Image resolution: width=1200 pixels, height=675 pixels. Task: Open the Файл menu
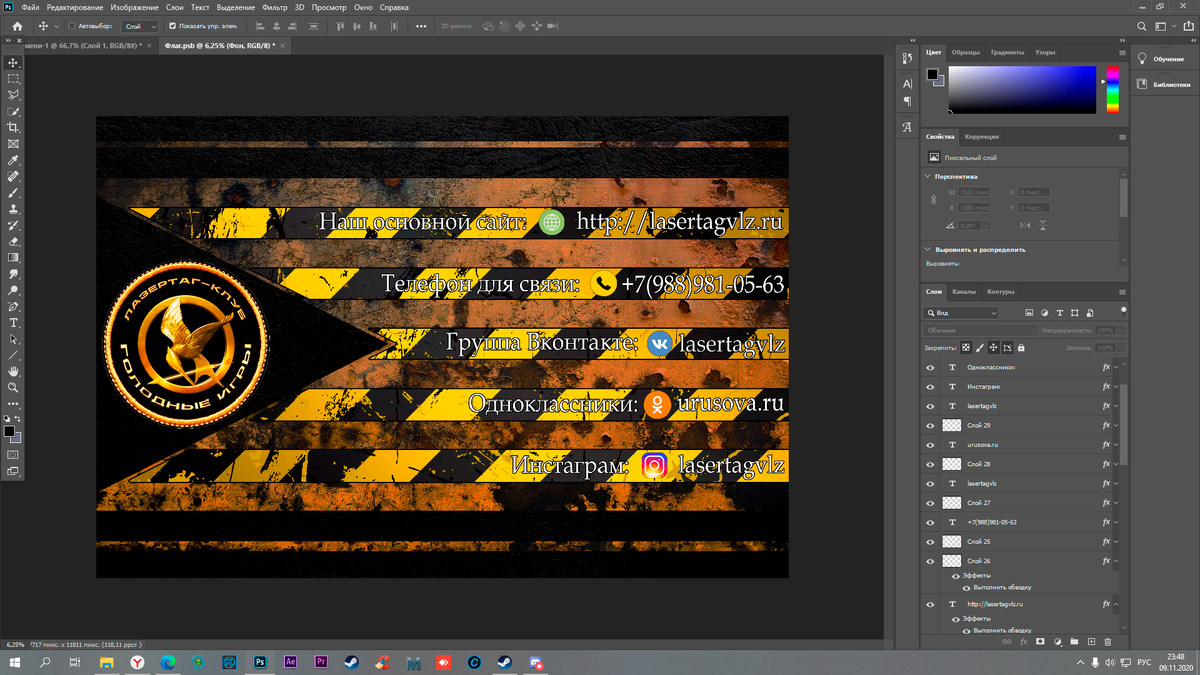(x=30, y=7)
